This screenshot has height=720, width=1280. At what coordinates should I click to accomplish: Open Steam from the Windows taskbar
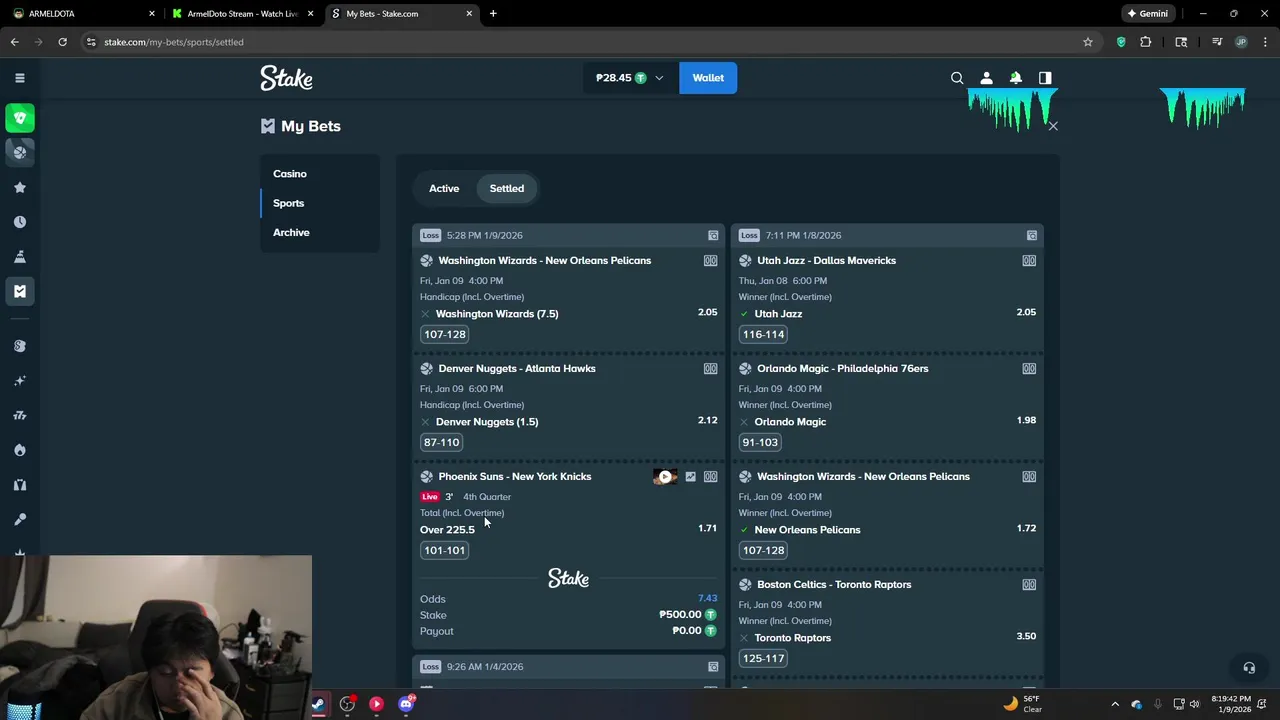point(318,704)
